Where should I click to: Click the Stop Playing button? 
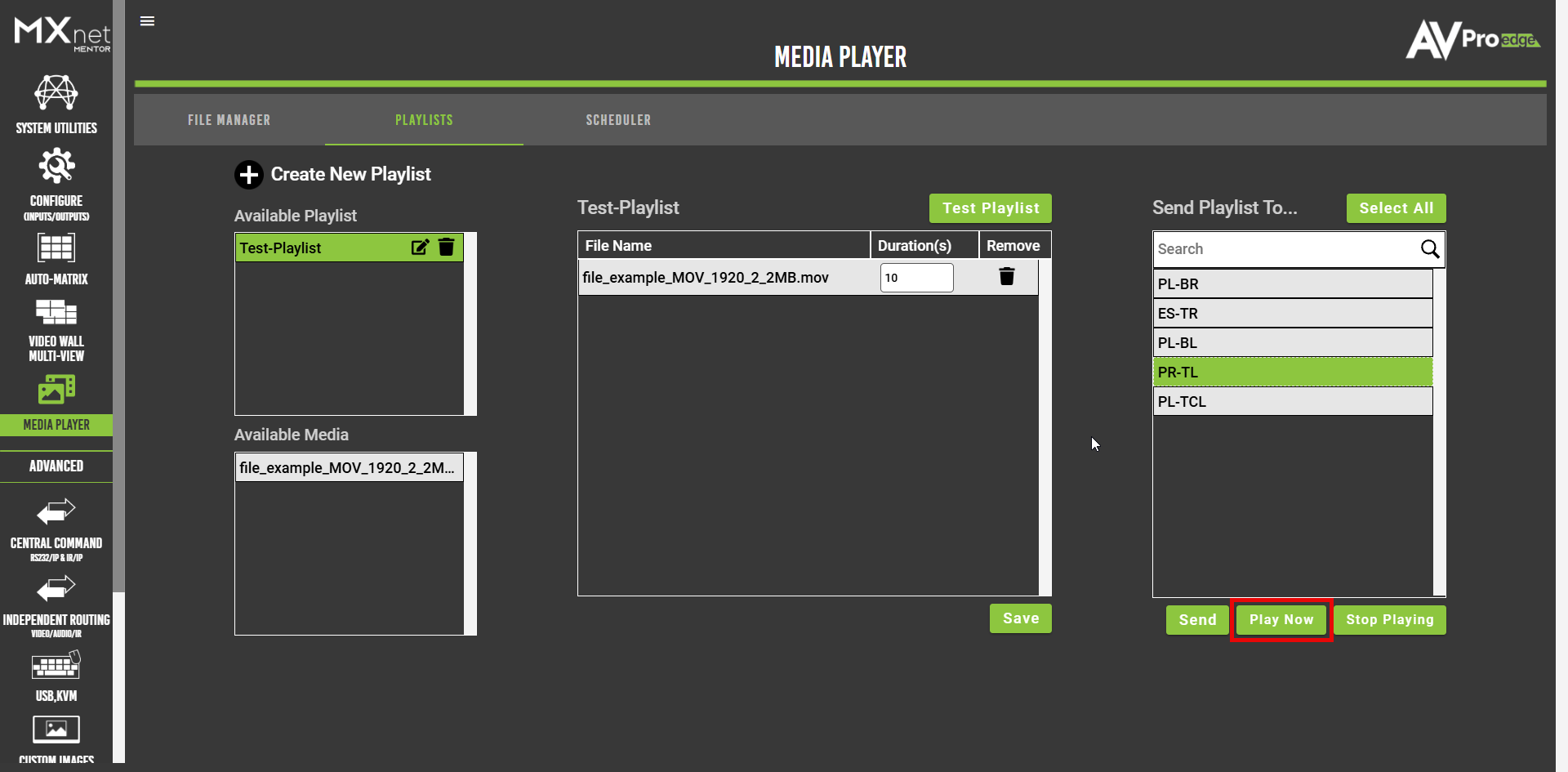1389,619
